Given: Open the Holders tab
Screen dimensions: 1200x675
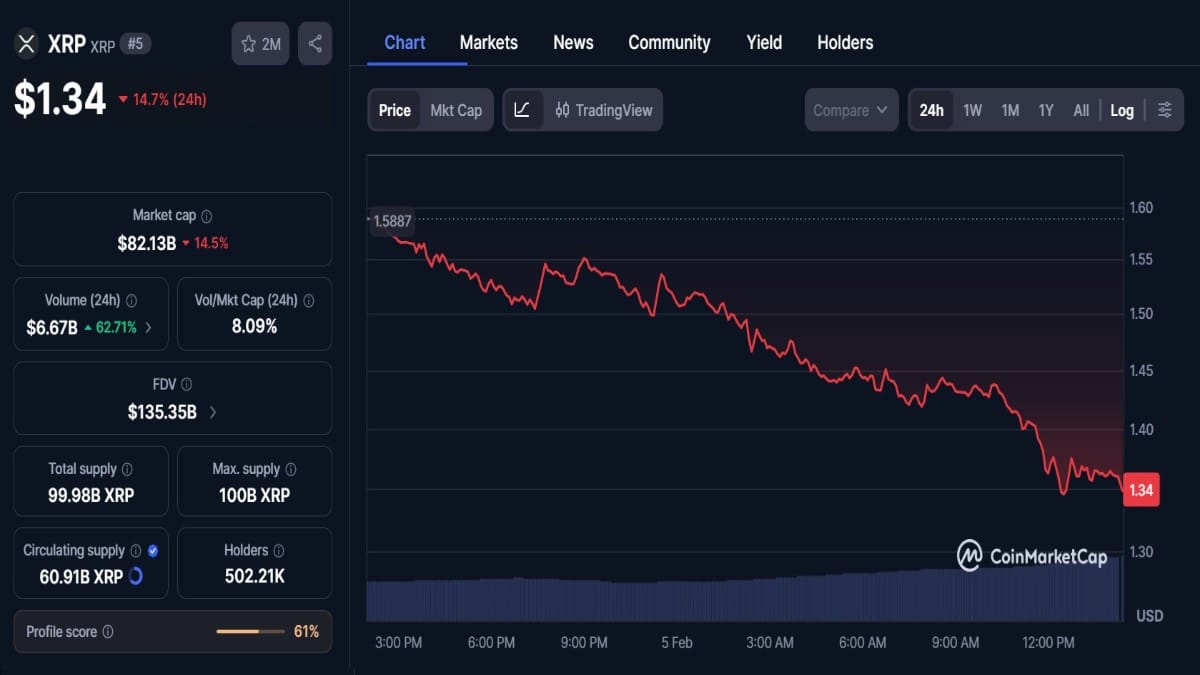Looking at the screenshot, I should [845, 42].
